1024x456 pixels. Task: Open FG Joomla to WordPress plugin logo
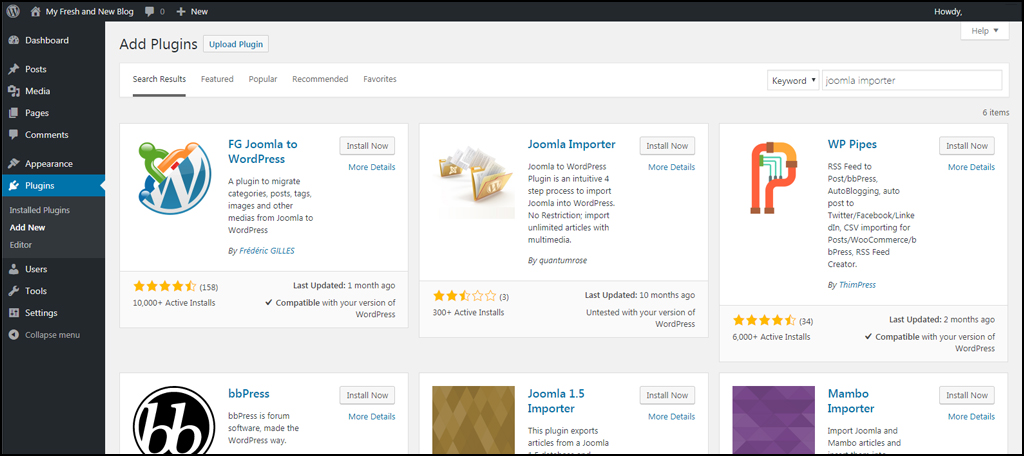pyautogui.click(x=174, y=177)
